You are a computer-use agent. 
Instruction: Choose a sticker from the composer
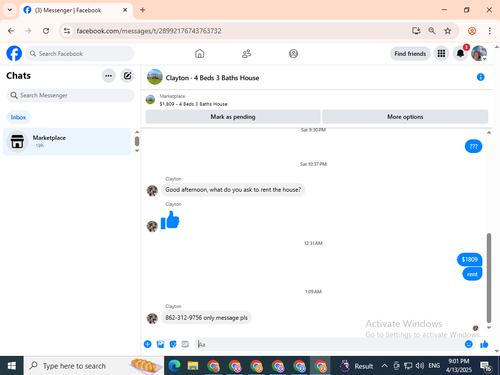(173, 344)
